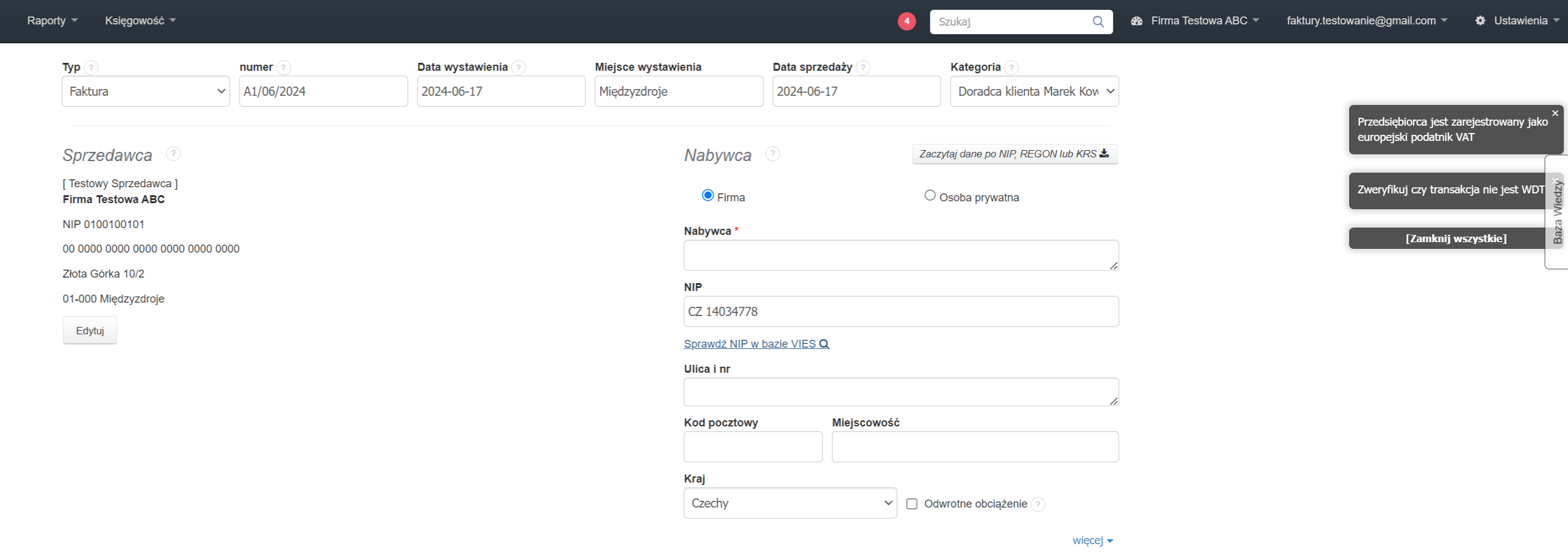Open the Firma Testowa ABC company dropdown

(x=1194, y=21)
